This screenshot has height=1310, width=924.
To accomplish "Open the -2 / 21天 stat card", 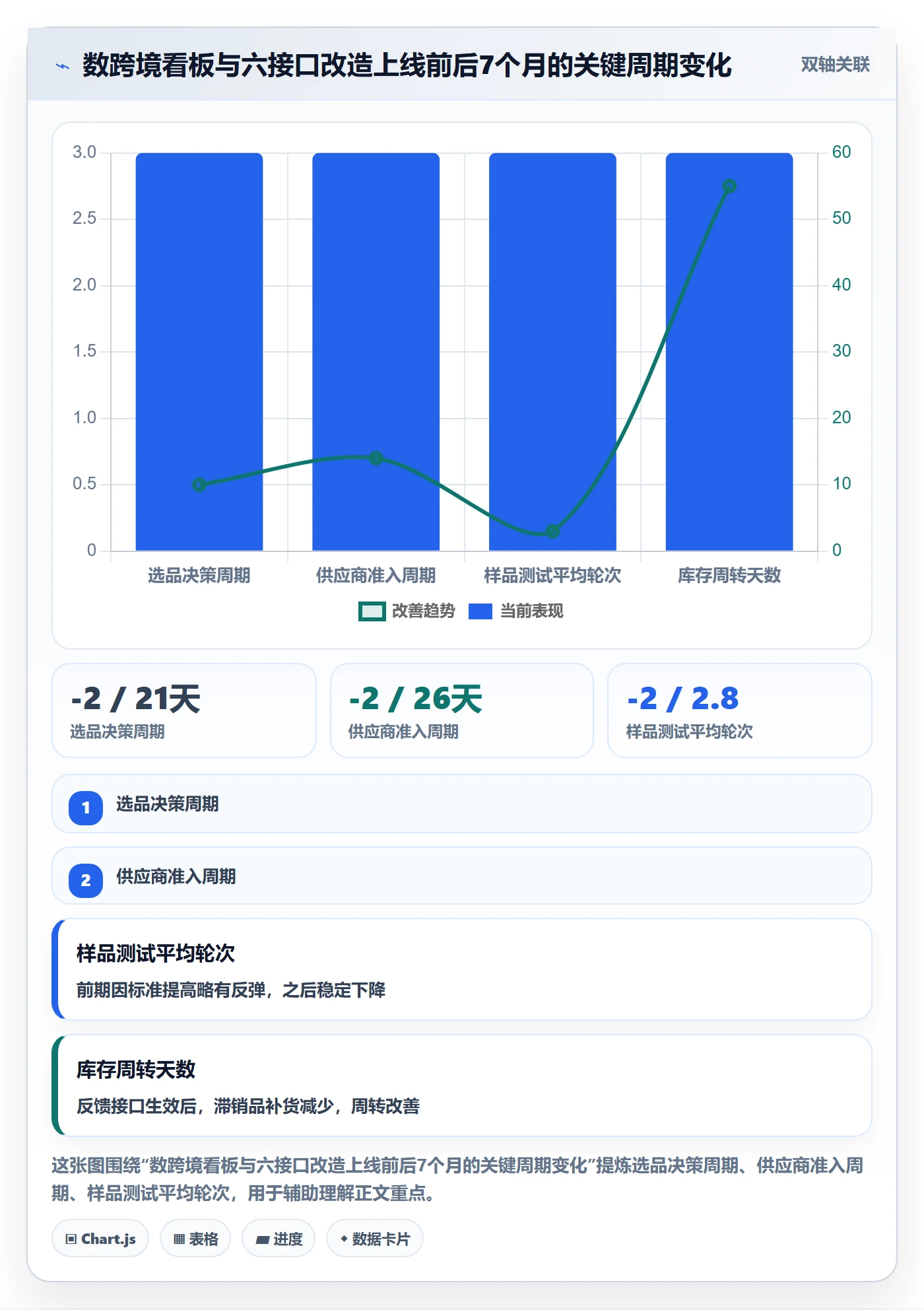I will click(184, 710).
